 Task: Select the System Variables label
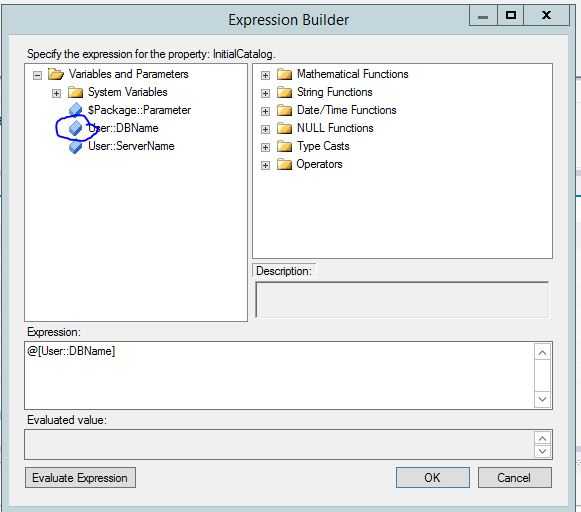coord(127,92)
